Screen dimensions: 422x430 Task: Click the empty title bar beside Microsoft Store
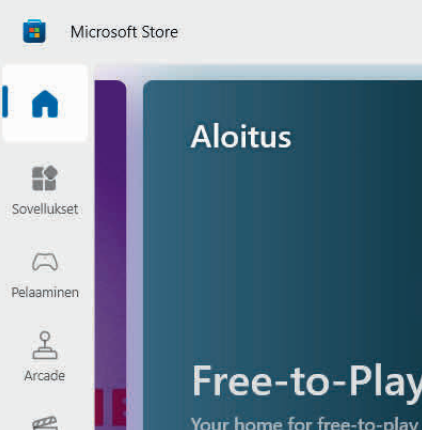click(300, 32)
